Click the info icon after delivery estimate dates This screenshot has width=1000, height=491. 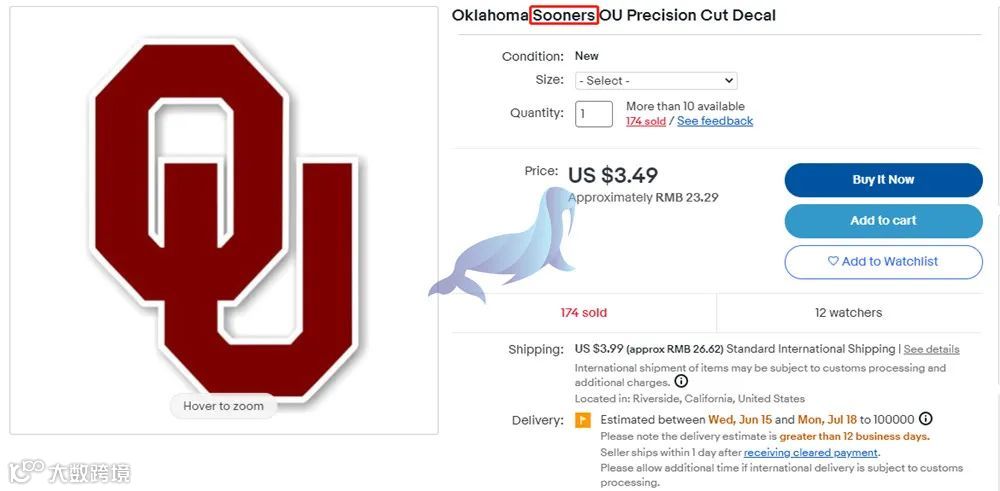click(x=926, y=419)
